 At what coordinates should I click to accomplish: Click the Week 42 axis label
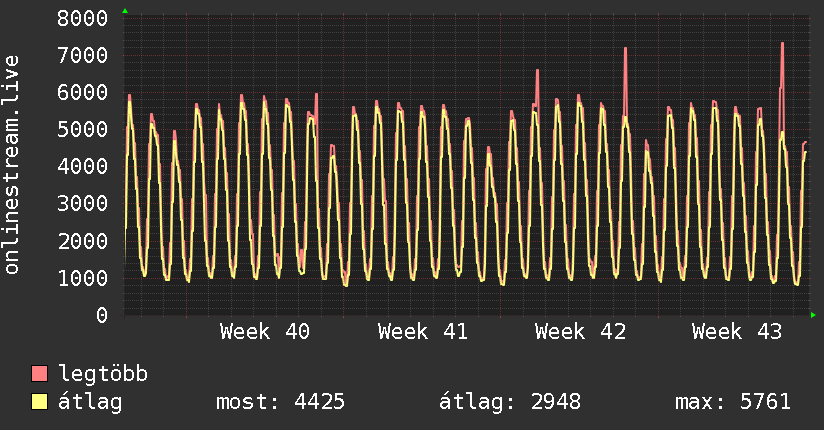[580, 332]
